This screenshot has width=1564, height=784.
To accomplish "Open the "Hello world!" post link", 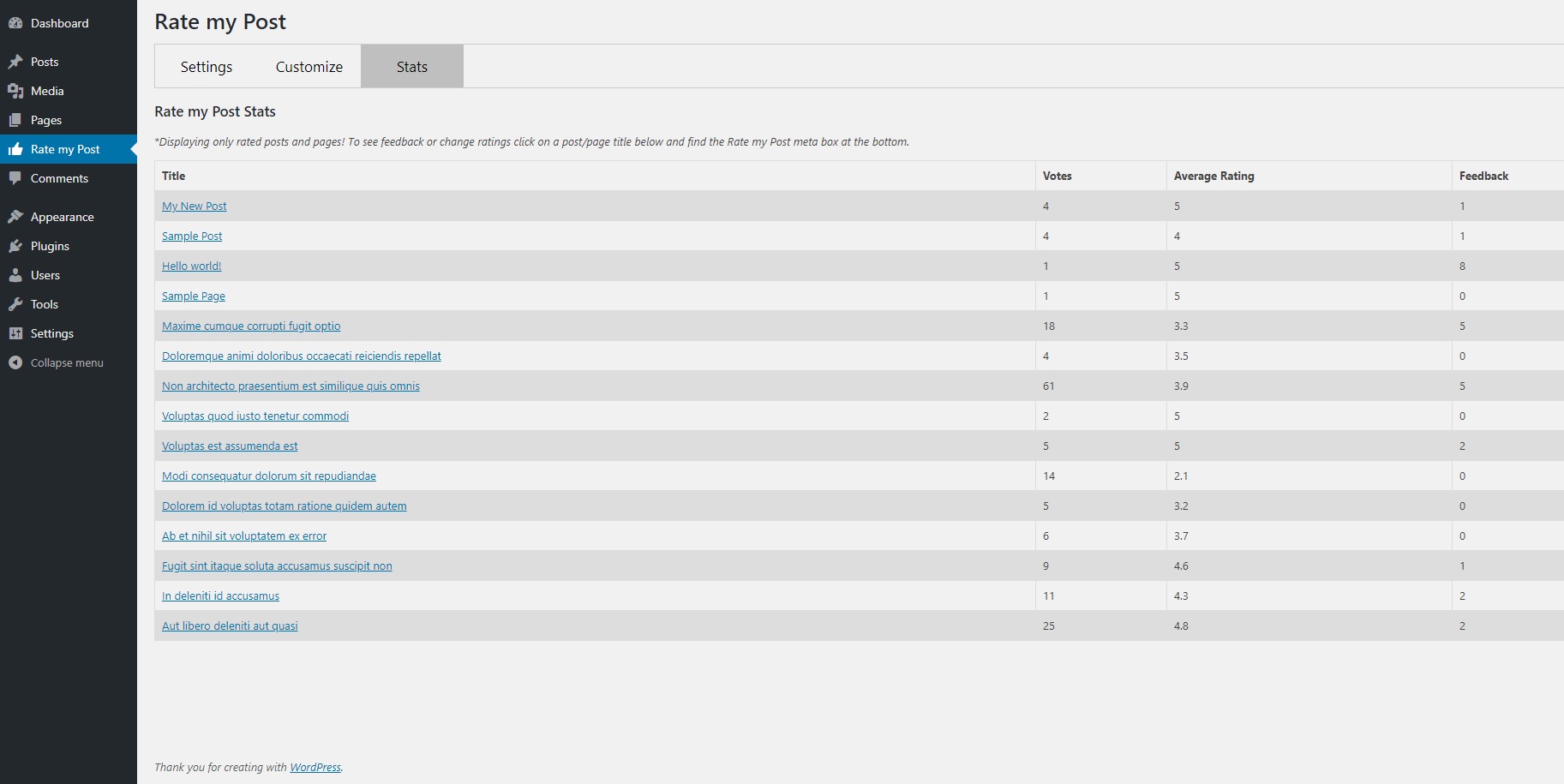I will pyautogui.click(x=192, y=266).
